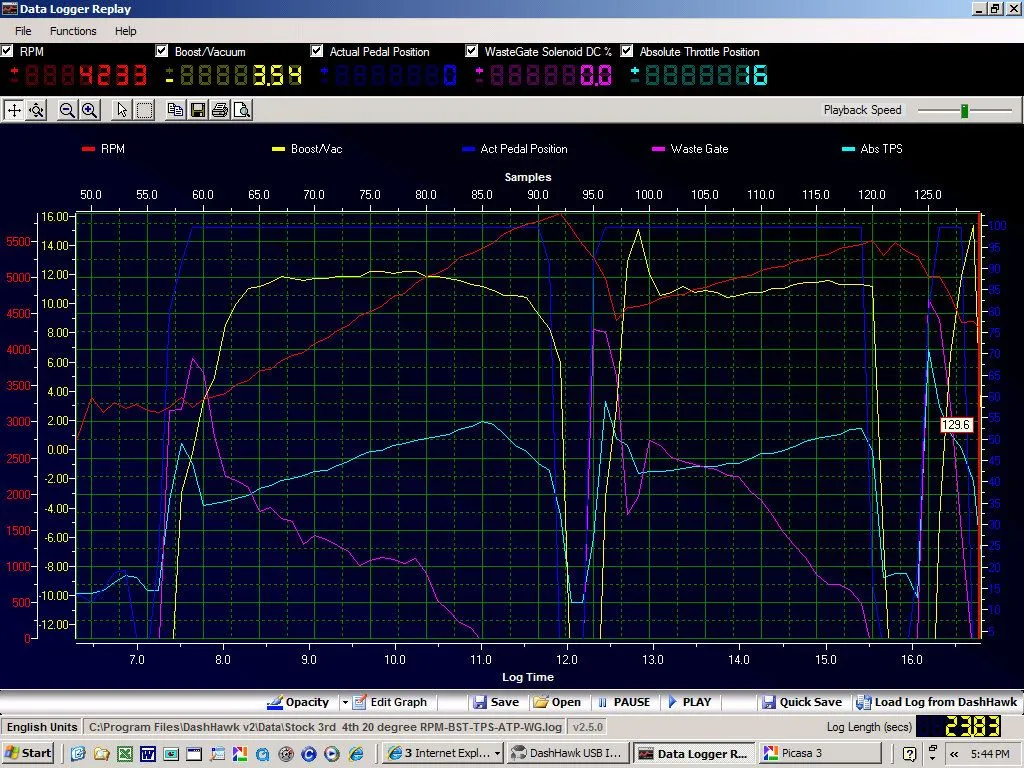Disable the WasteGate Solenoid DC % checkbox

[472, 51]
